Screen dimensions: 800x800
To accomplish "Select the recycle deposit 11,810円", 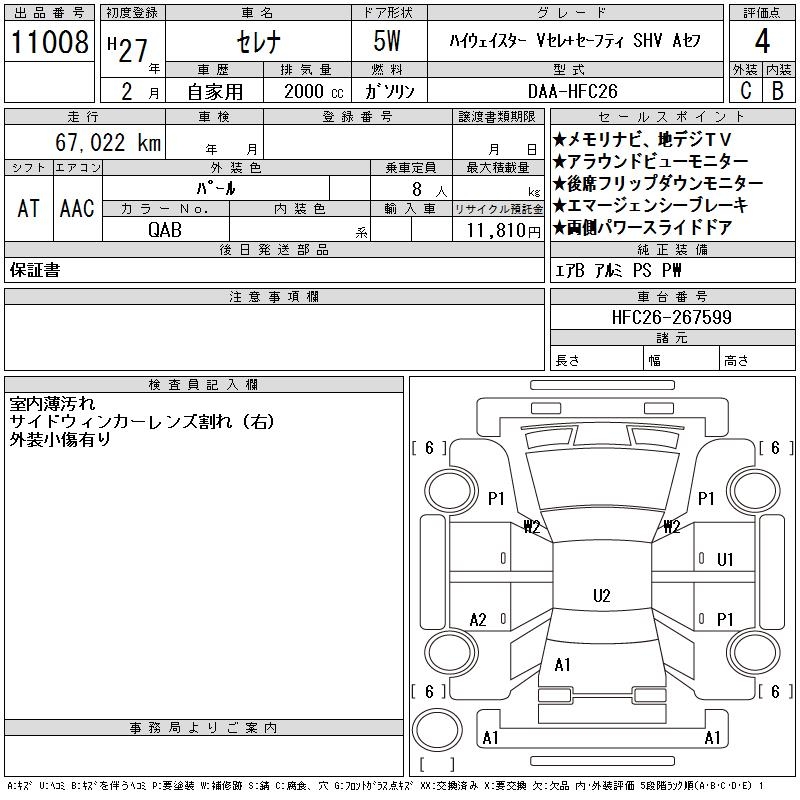I will point(503,231).
